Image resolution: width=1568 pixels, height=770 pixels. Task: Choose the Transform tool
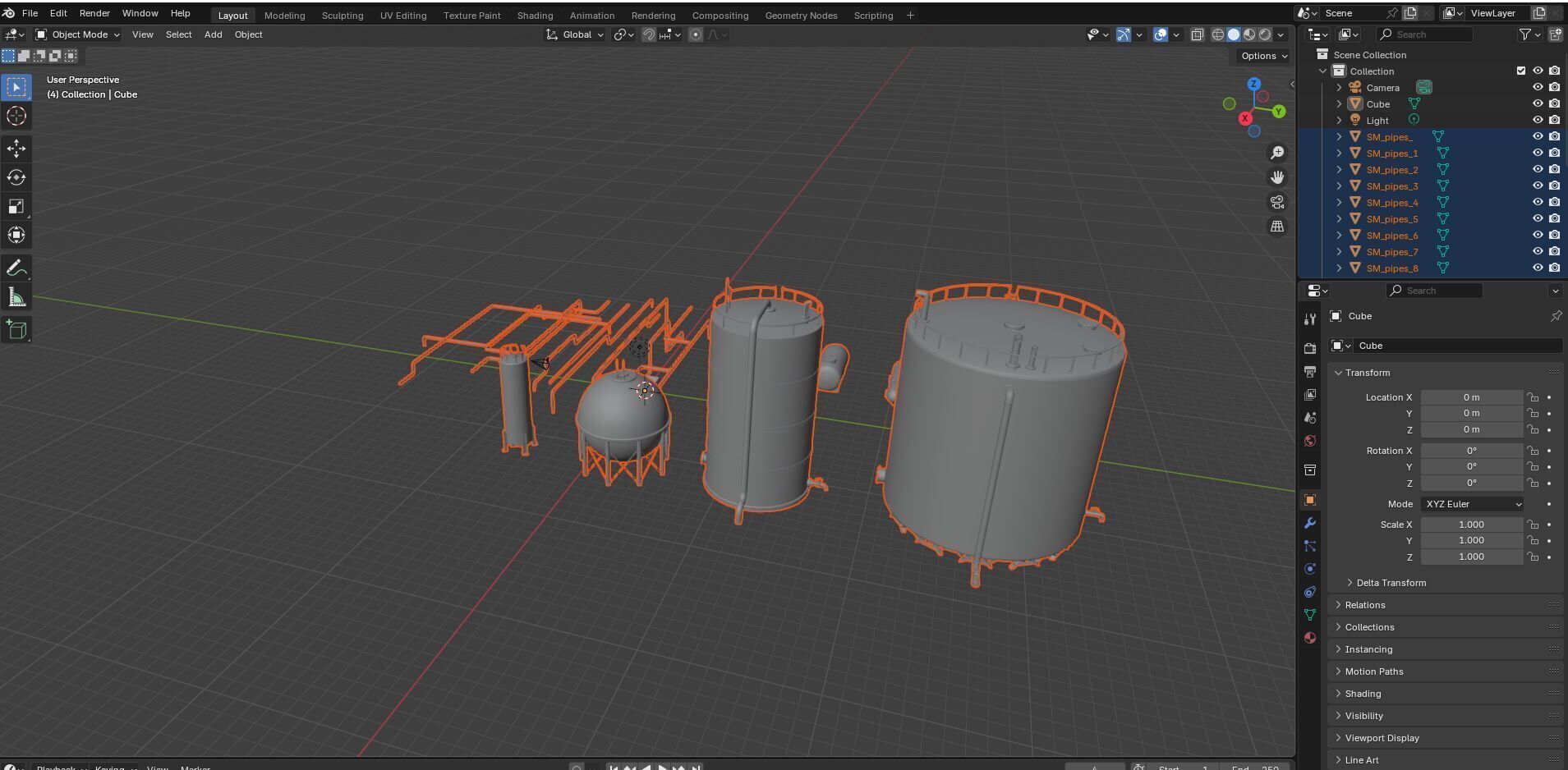pos(16,235)
